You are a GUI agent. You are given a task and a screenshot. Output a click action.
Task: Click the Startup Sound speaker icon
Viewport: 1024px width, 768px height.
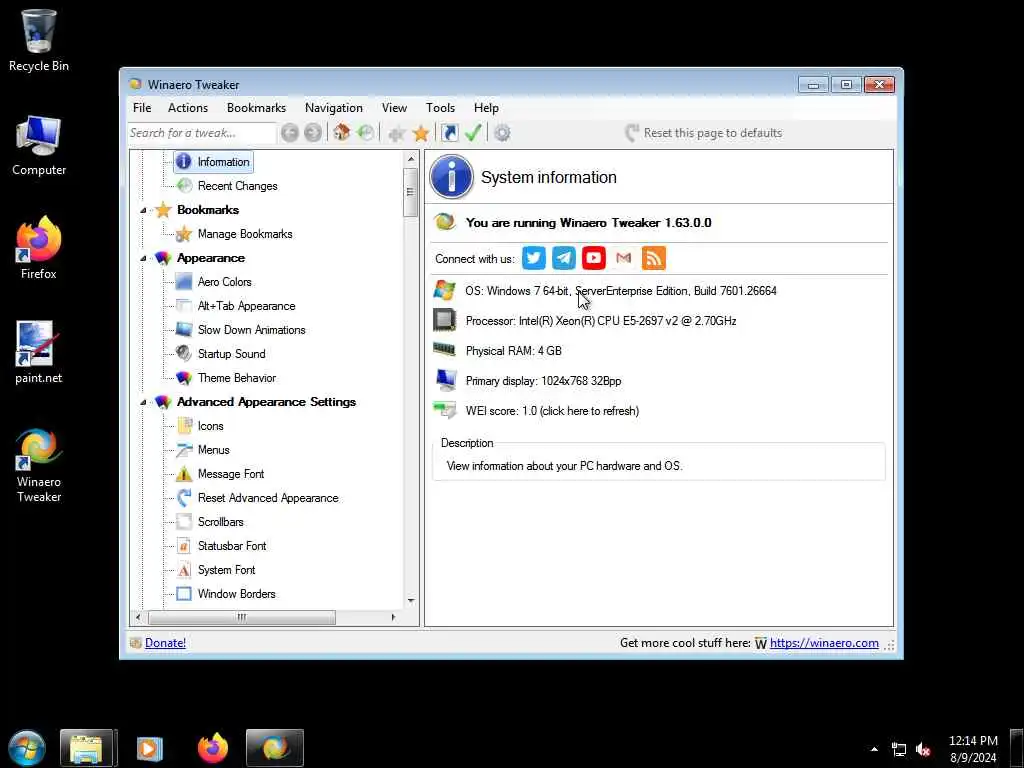click(184, 353)
